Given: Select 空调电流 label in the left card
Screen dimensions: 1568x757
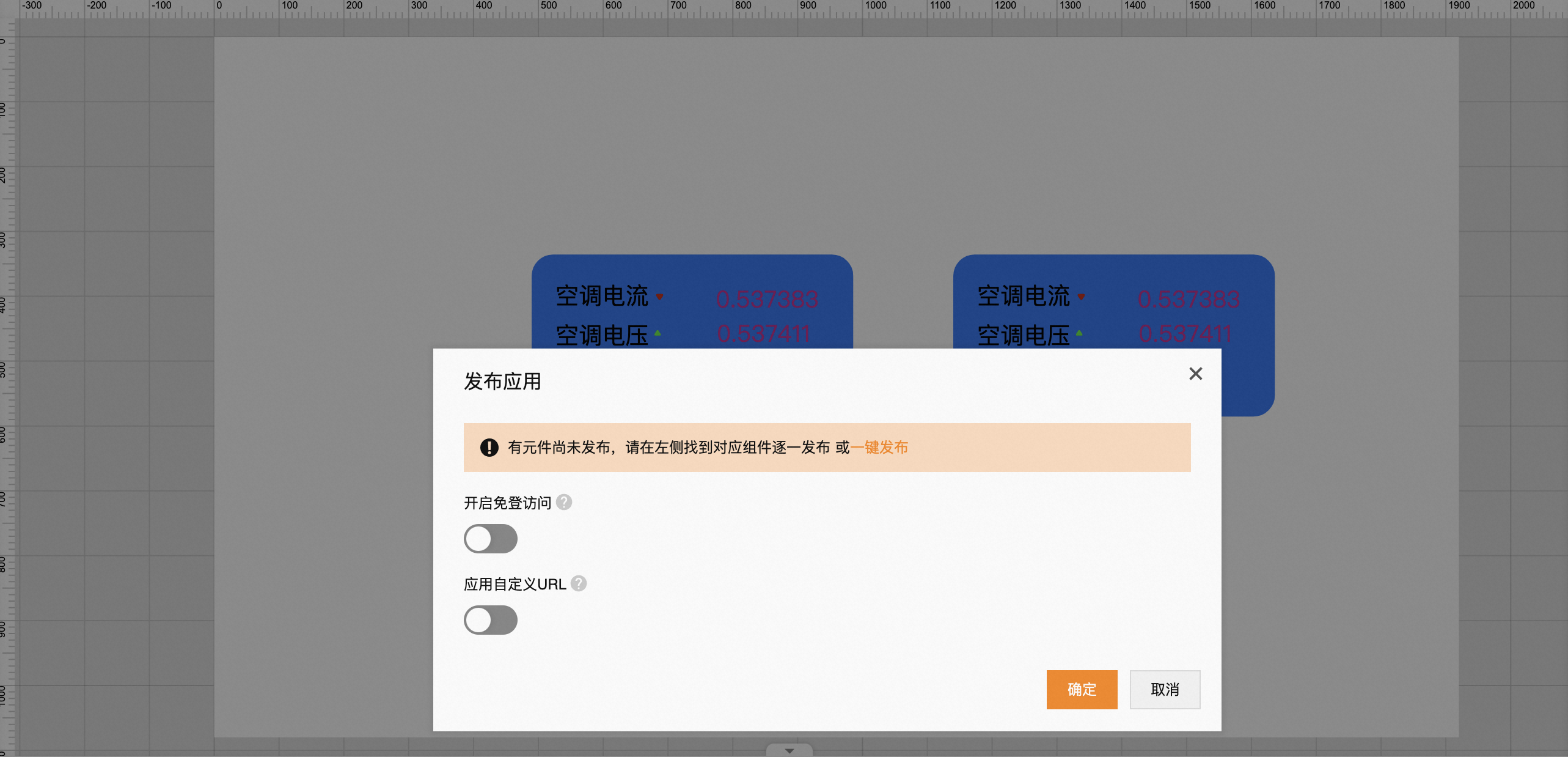Looking at the screenshot, I should (602, 297).
